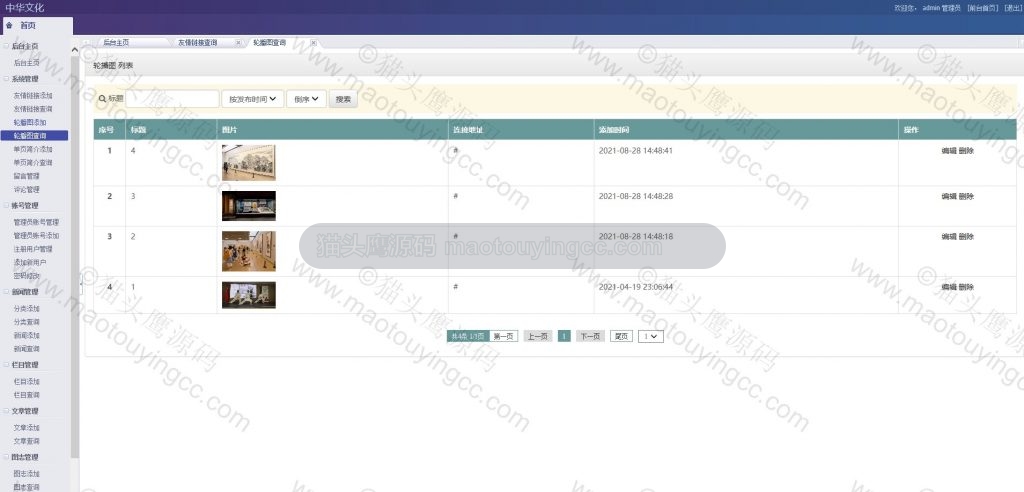
Task: Open 单页简介添加 in the sidebar
Action: [33, 149]
